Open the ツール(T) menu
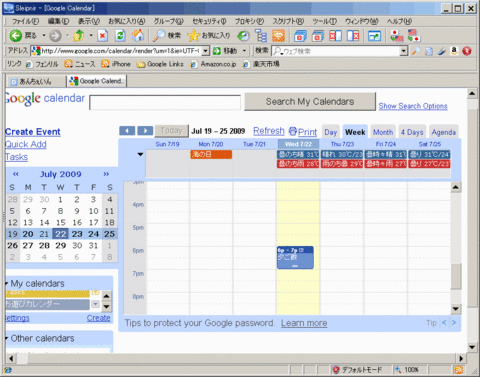 324,21
